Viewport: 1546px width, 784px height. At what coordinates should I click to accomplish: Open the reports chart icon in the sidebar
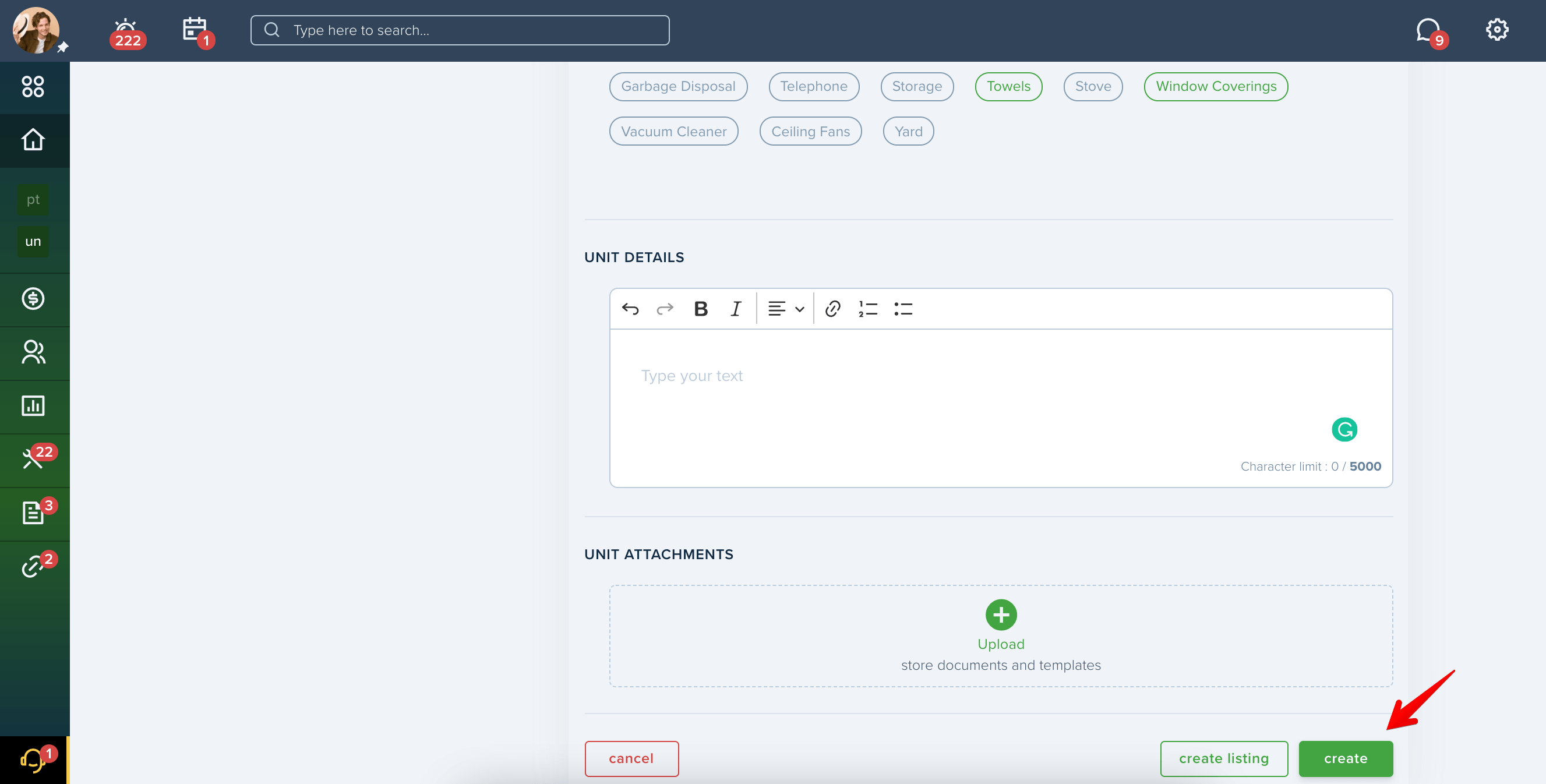[x=33, y=406]
